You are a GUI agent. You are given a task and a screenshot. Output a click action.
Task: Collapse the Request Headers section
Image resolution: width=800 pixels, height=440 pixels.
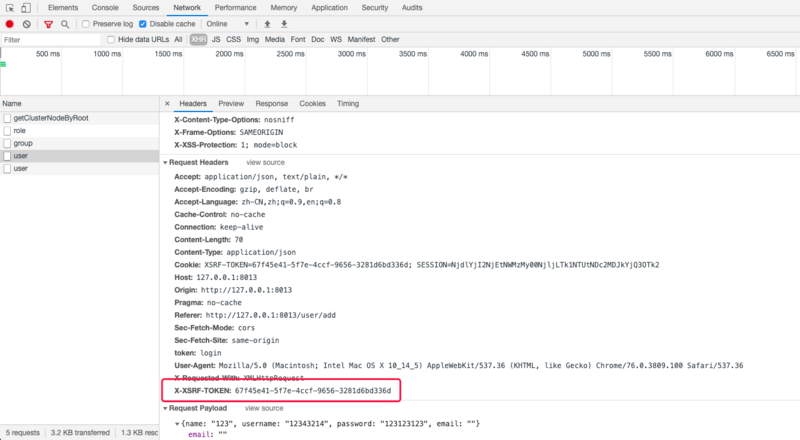coord(165,162)
